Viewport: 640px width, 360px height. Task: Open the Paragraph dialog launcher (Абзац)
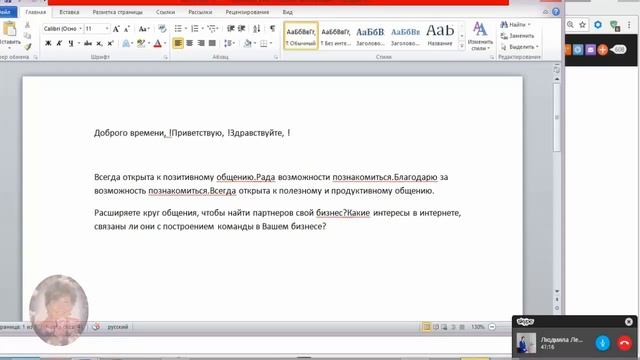[x=276, y=58]
